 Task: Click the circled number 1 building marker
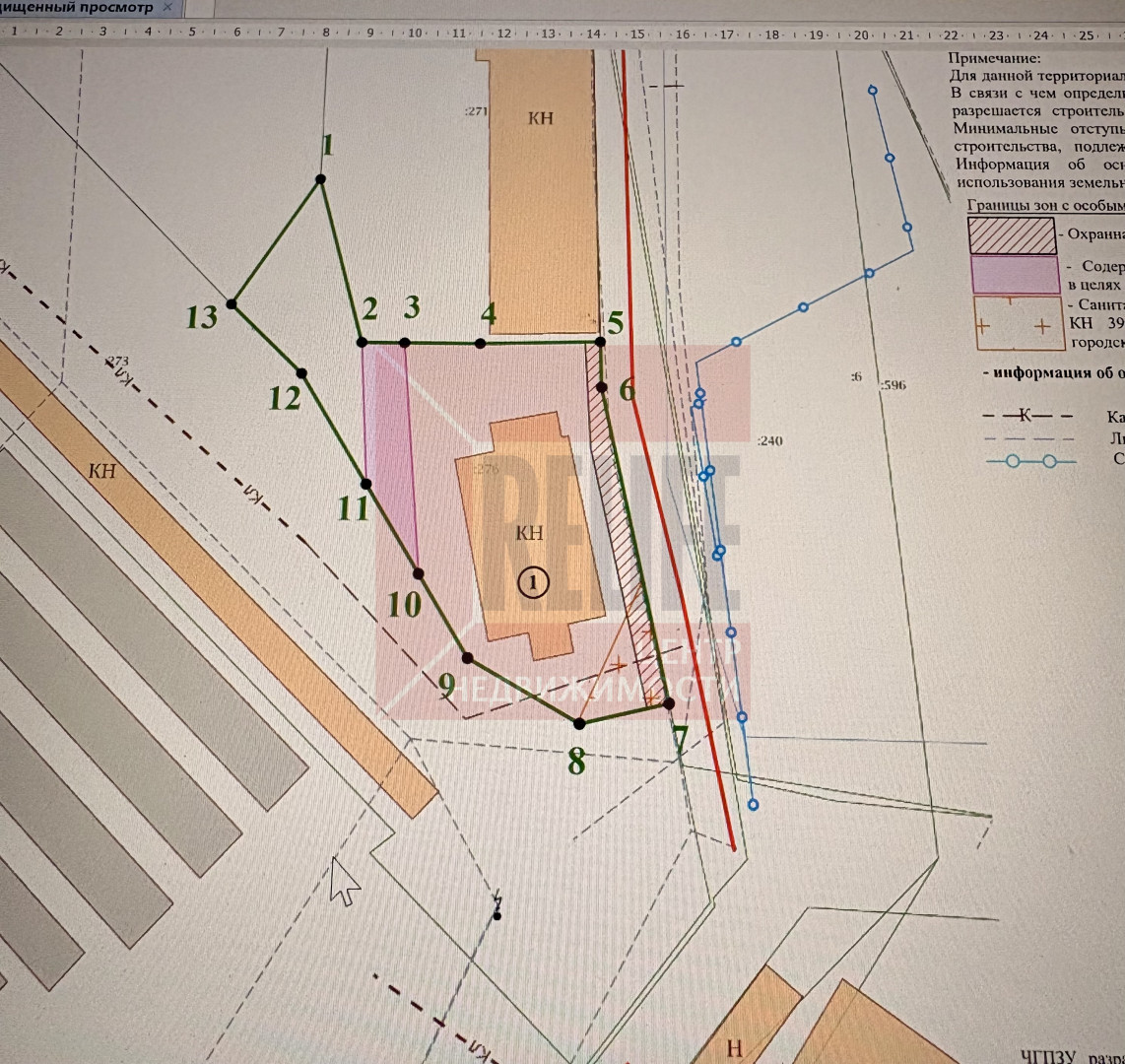[x=532, y=582]
